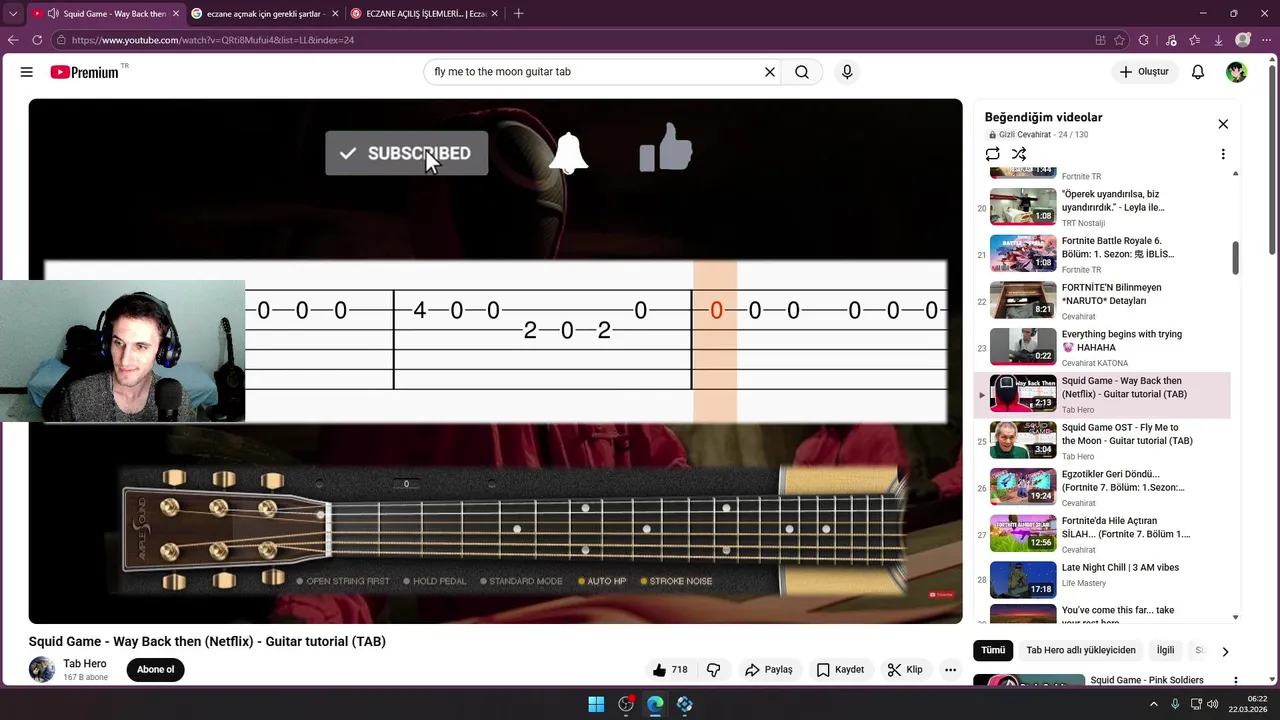1280x720 pixels.
Task: Open playlist video Egzotikler Geri Döndü
Action: 1102,488
